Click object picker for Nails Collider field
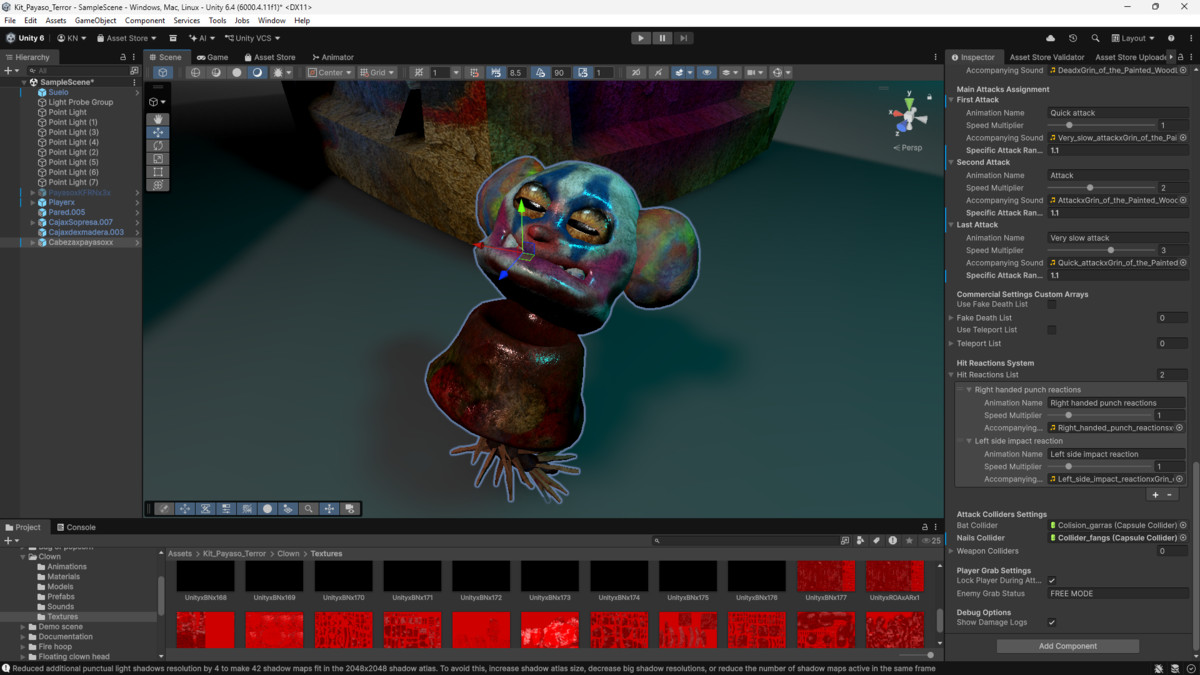The image size is (1200, 675). click(1183, 538)
